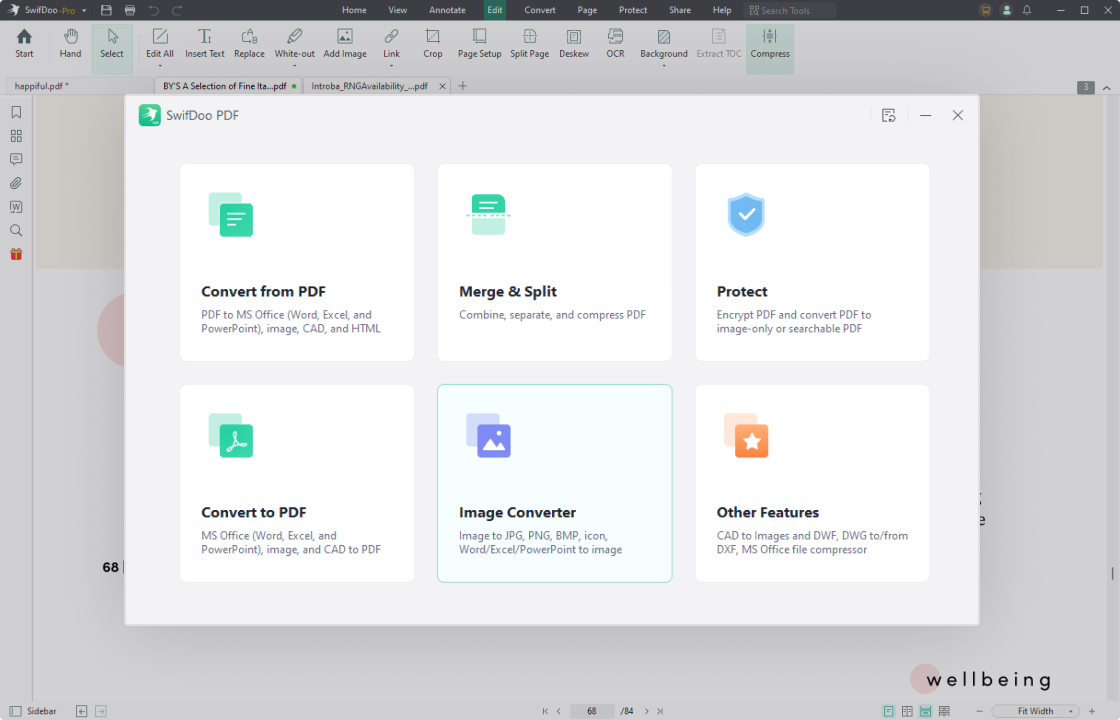The height and width of the screenshot is (720, 1120).
Task: Open the Protect card in the dialog
Action: click(812, 262)
